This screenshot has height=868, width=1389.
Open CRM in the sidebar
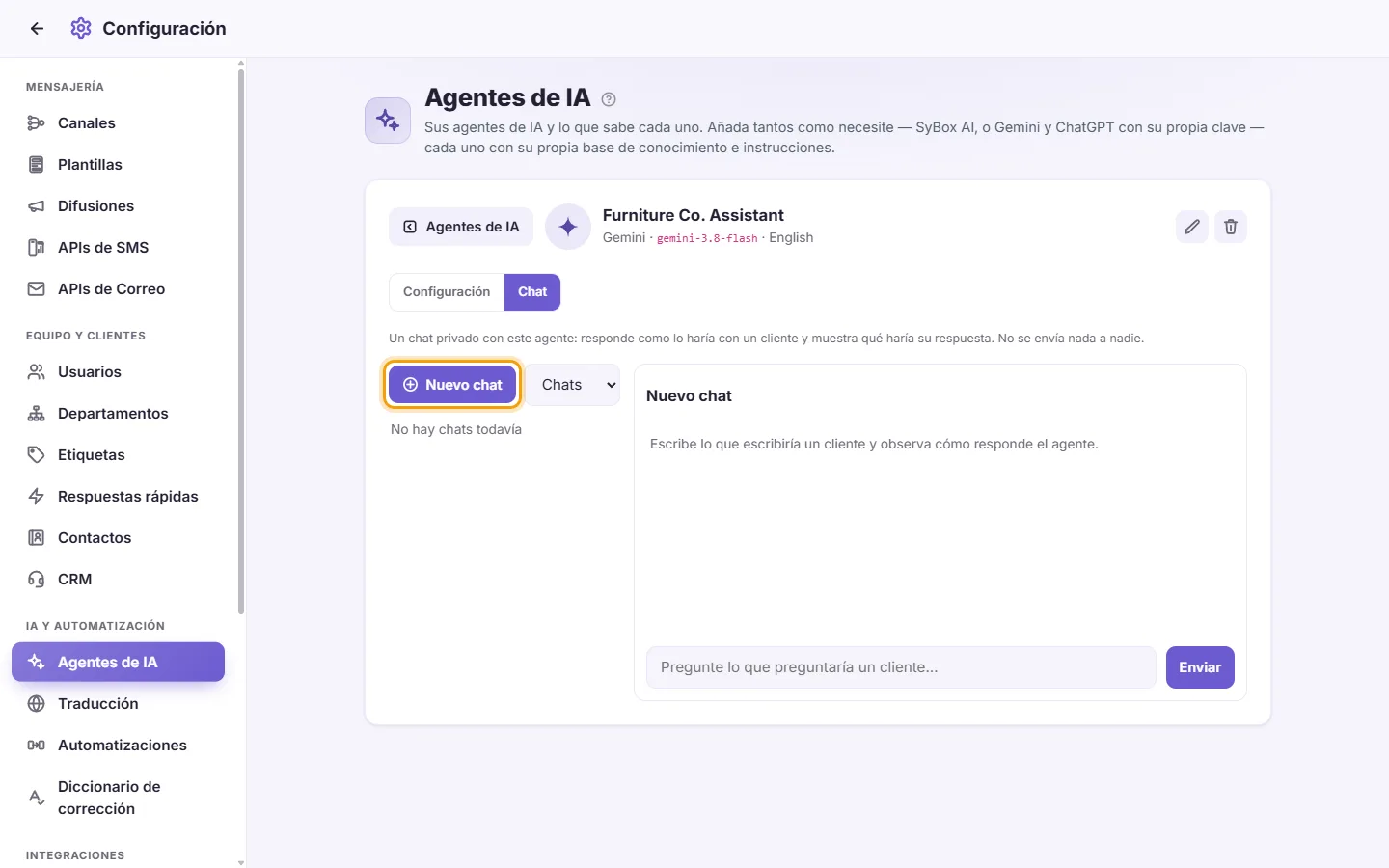[118, 580]
